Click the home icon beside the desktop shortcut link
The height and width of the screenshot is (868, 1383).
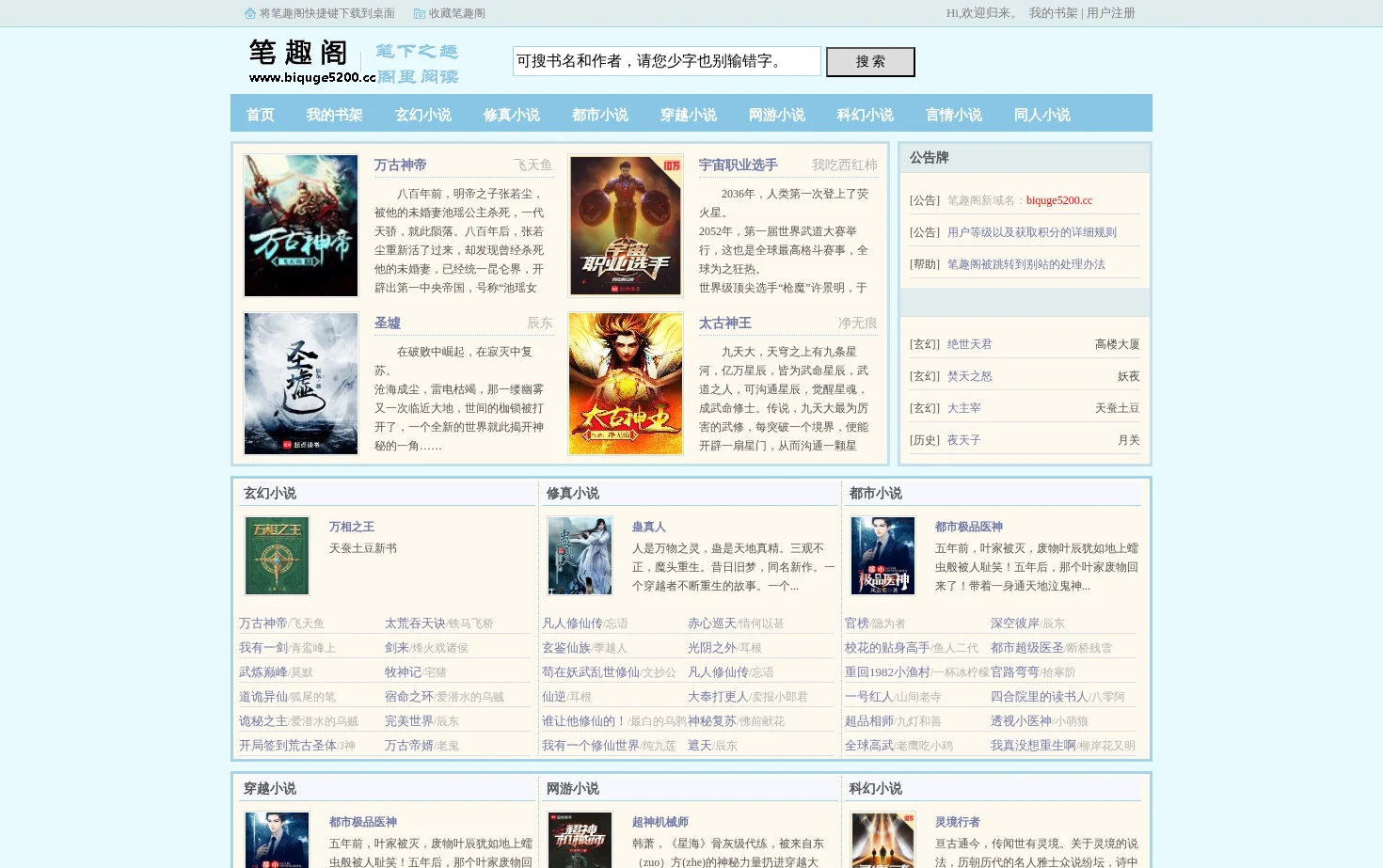coord(249,13)
